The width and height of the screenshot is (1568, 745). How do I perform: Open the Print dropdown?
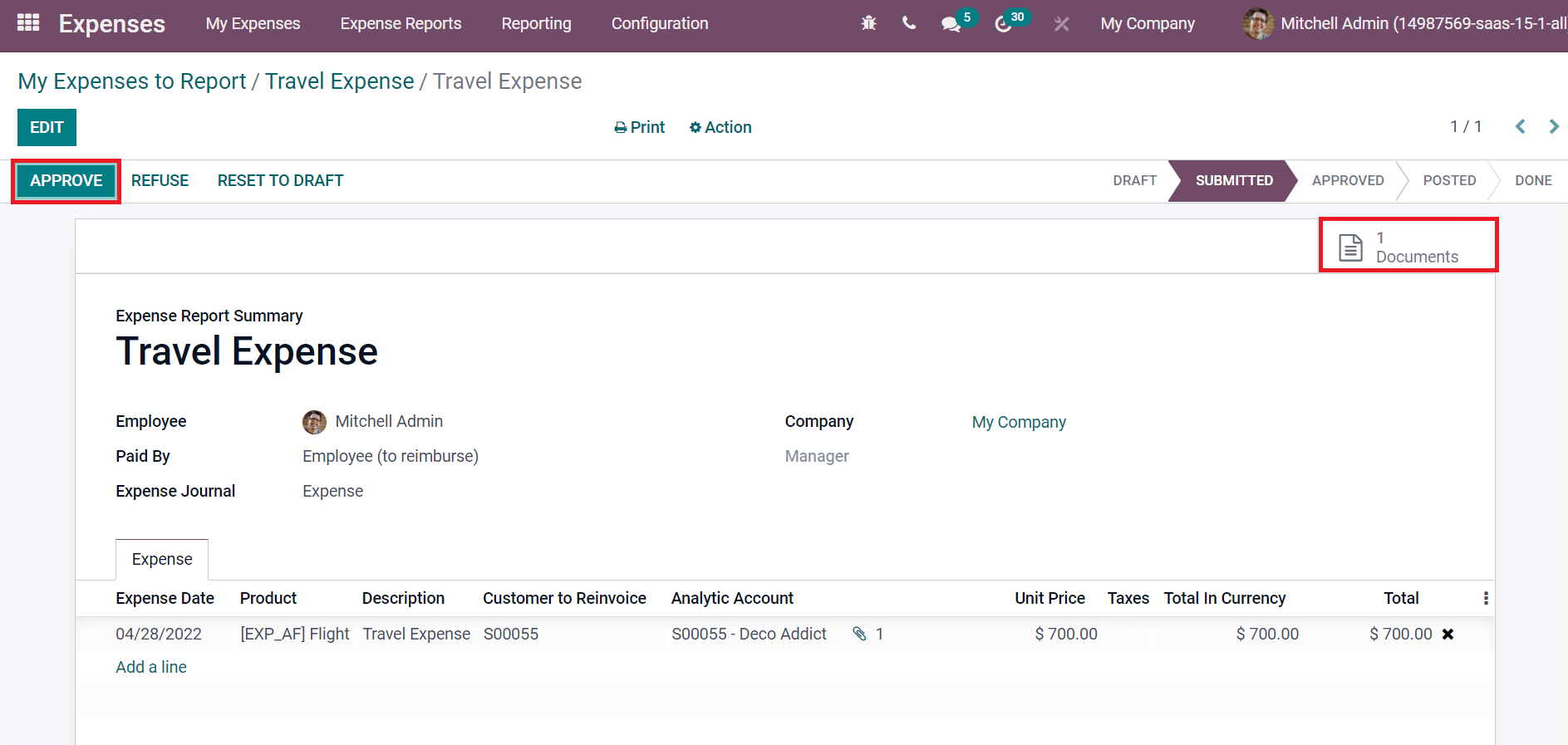pos(639,127)
